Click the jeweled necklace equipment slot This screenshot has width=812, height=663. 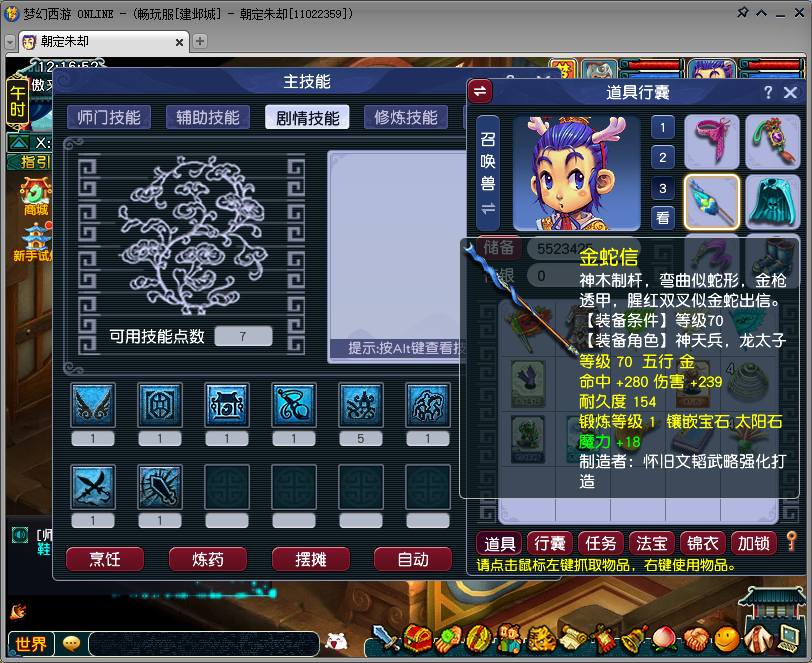click(x=773, y=142)
